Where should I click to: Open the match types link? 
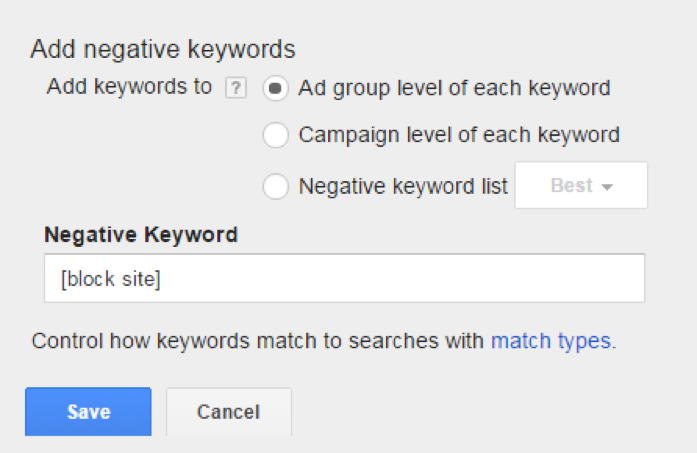coord(551,341)
